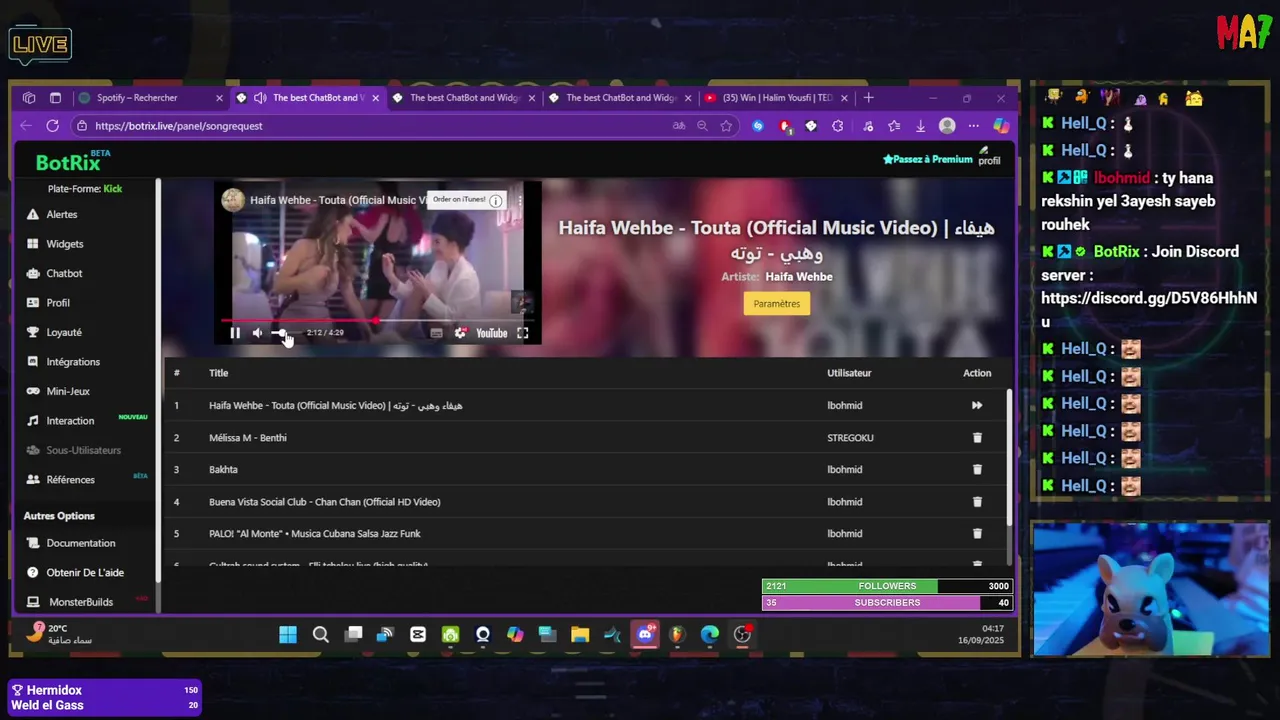This screenshot has height=720, width=1280.
Task: Open the browser zoom magnifier icon
Action: 702,126
